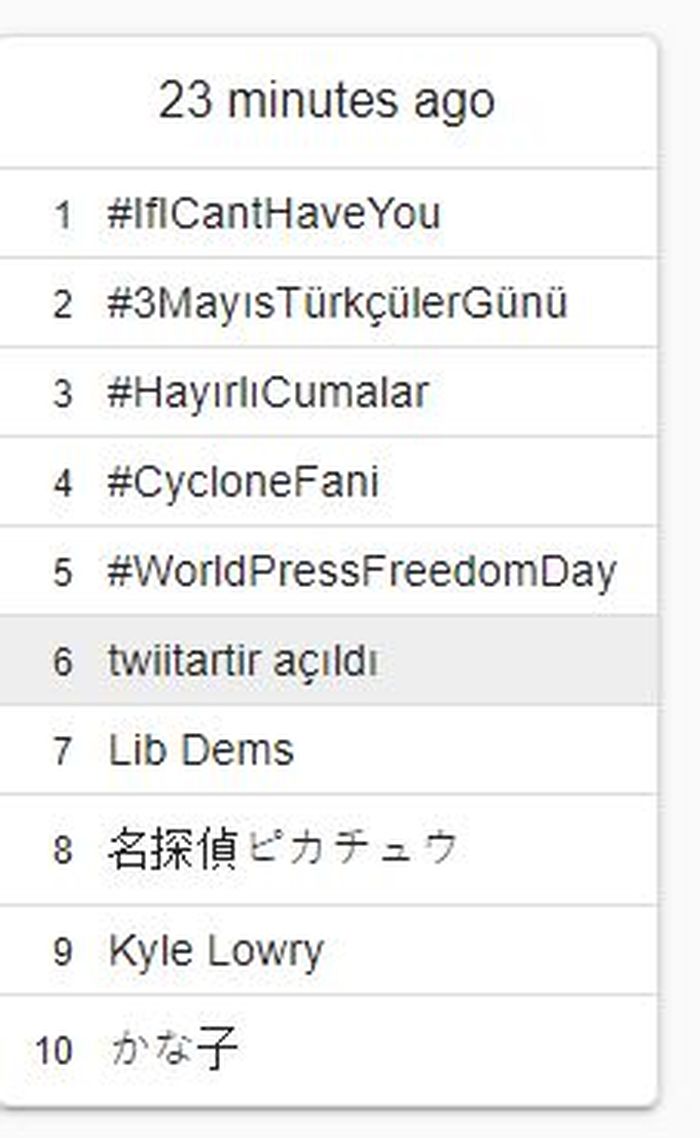Screen dimensions: 700x1138
Task: Click rank number 1 in the list
Action: click(64, 212)
